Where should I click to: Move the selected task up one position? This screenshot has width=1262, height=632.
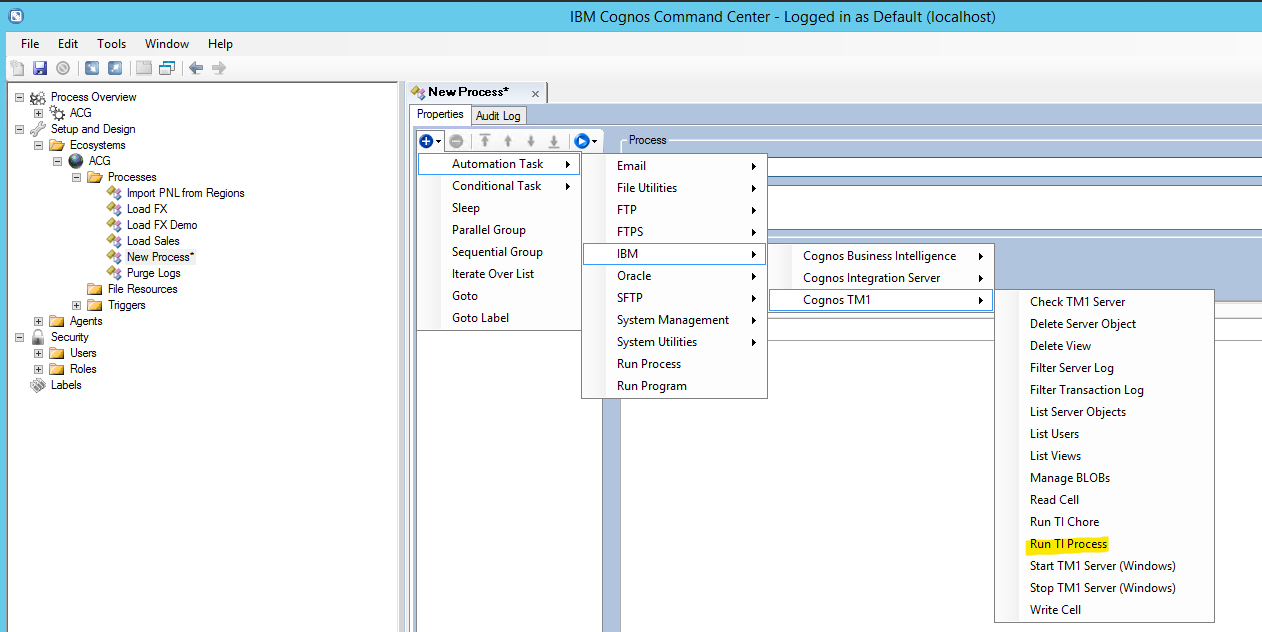point(508,141)
